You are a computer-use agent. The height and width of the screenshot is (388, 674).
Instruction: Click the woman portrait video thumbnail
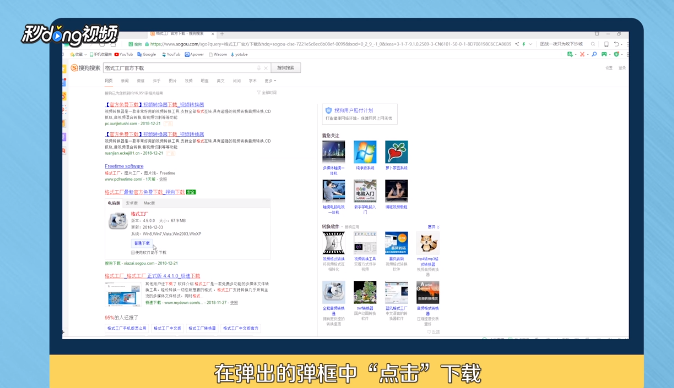point(396,191)
